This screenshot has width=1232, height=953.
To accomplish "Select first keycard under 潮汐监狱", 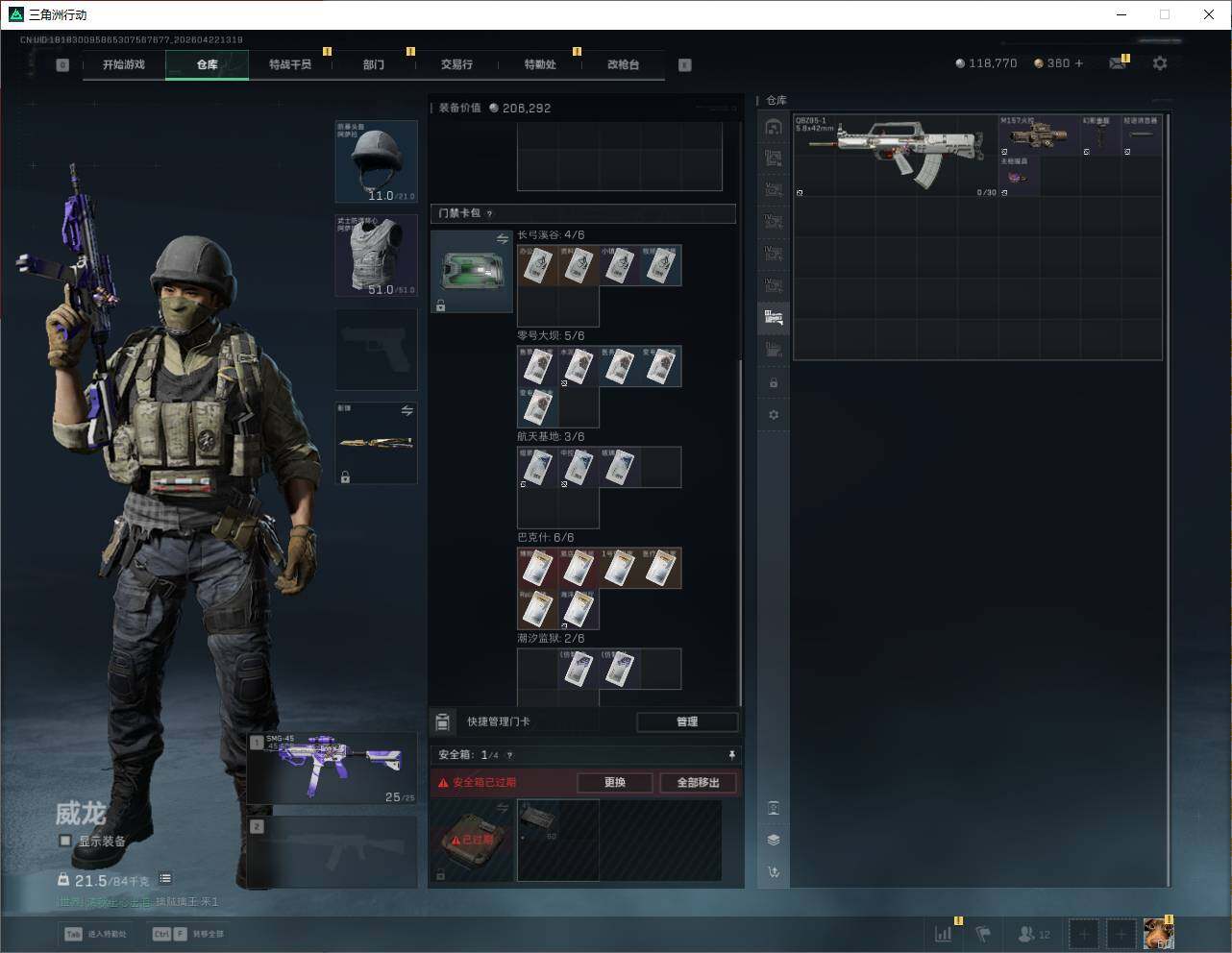I will click(578, 669).
